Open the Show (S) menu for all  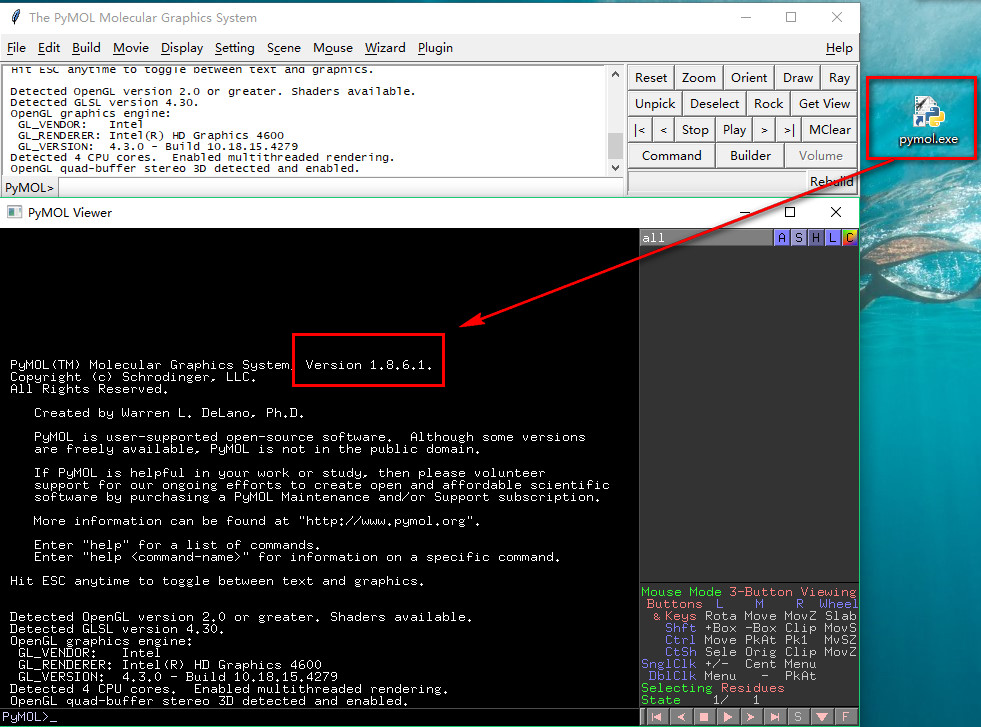[799, 238]
